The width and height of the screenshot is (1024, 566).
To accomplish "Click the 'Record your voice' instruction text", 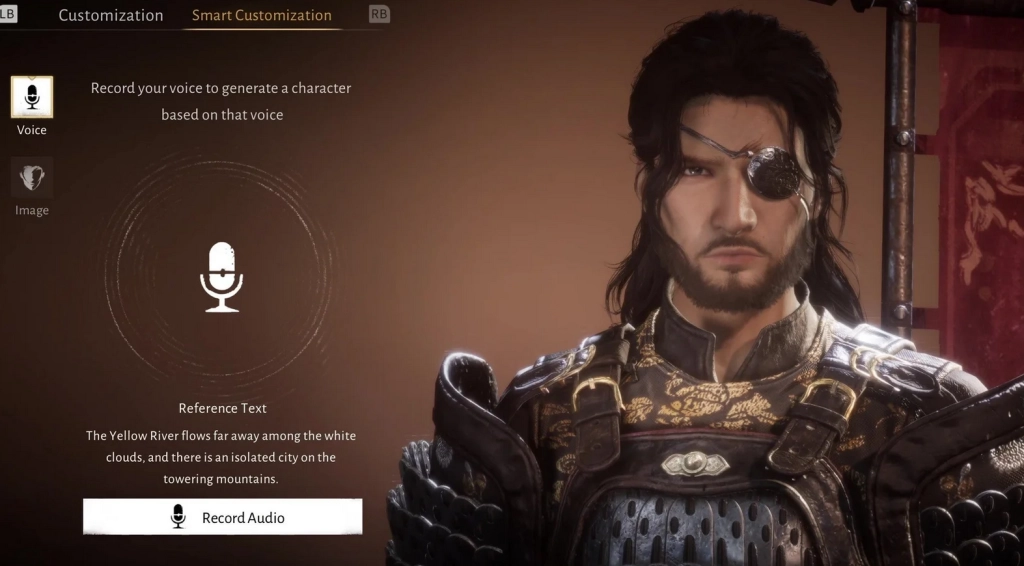I will pos(221,101).
